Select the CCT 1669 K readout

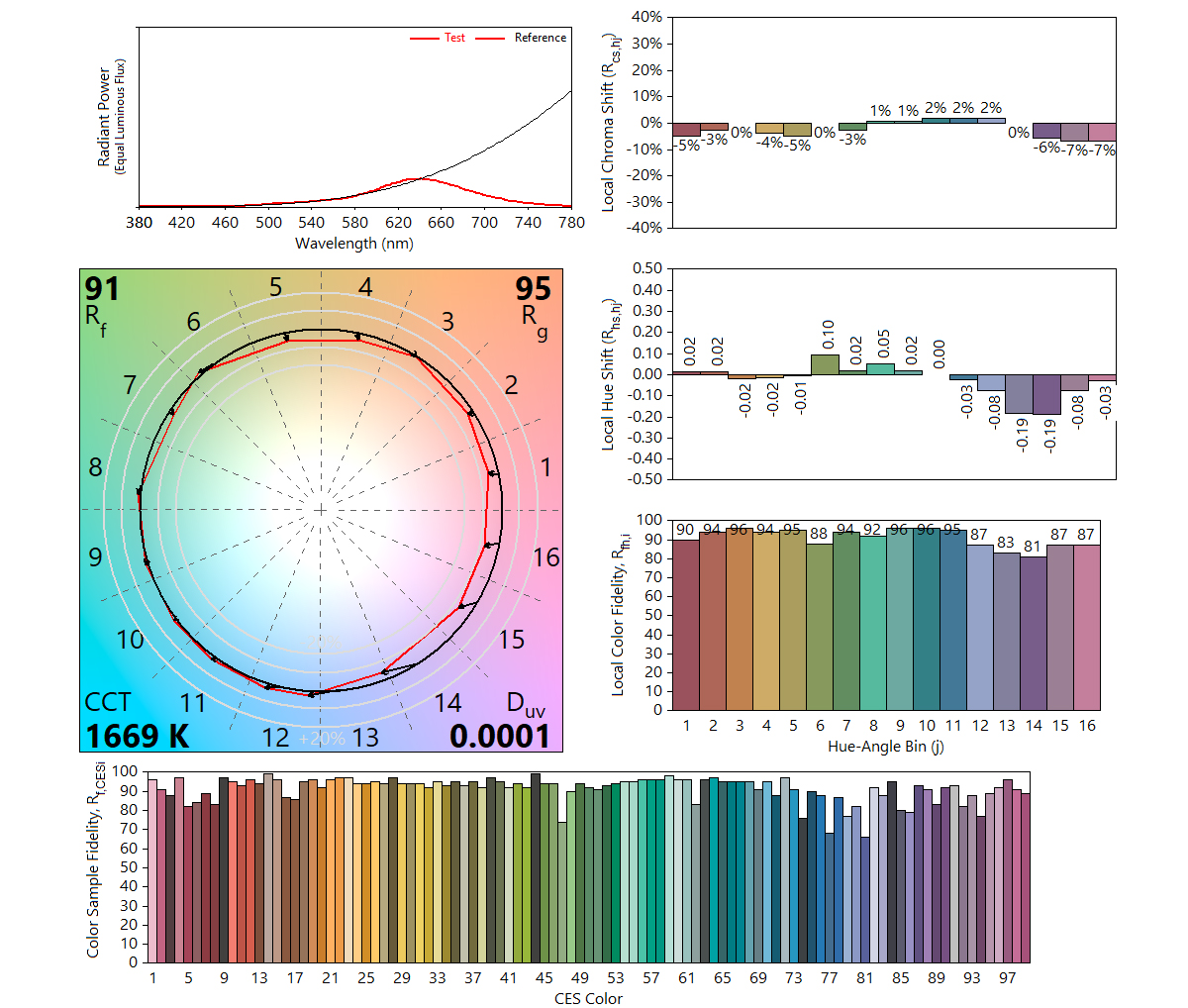pyautogui.click(x=137, y=736)
